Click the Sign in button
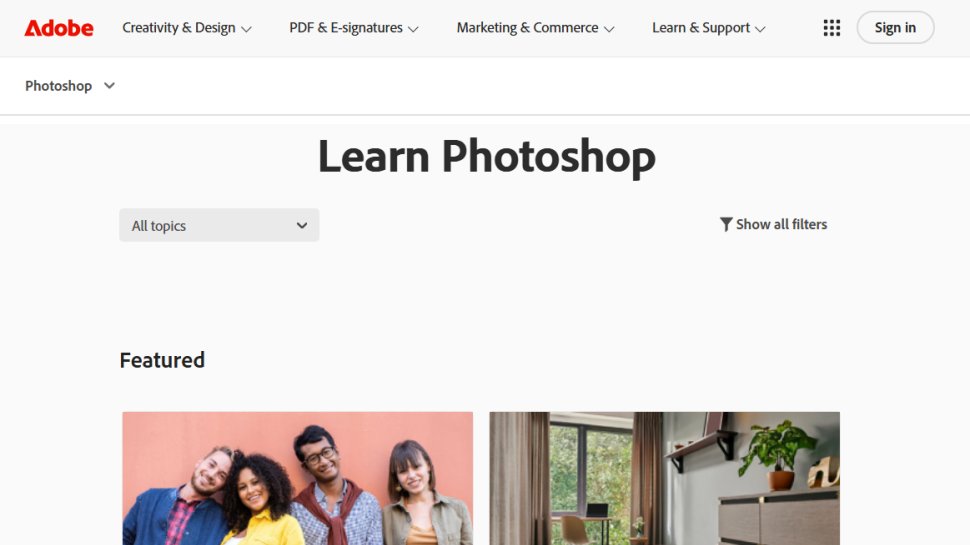This screenshot has height=545, width=970. click(x=895, y=27)
